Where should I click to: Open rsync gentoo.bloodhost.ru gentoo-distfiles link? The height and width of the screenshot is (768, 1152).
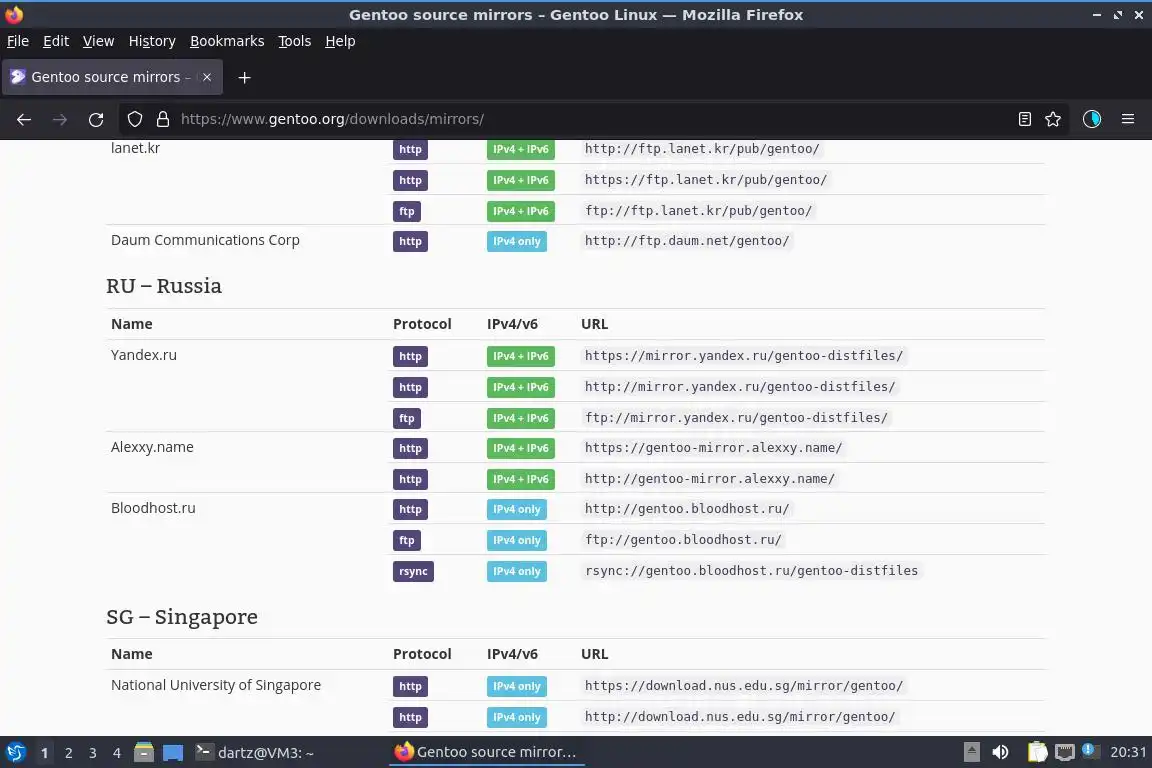752,570
